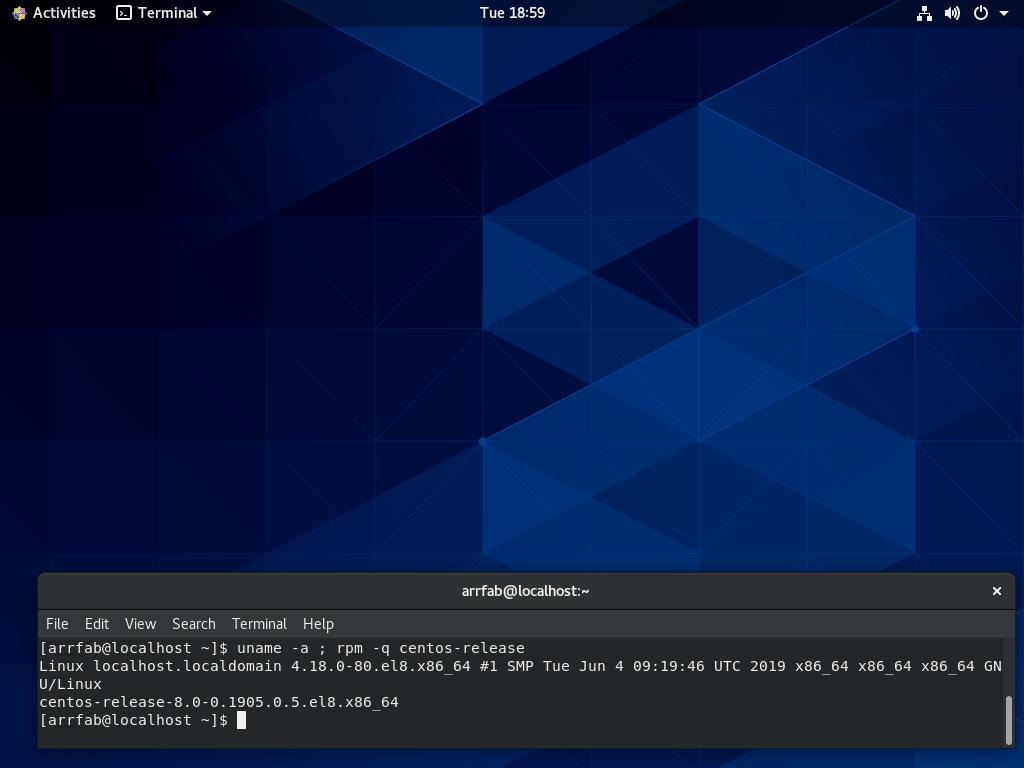Click the centos-release version output line

pyautogui.click(x=219, y=702)
